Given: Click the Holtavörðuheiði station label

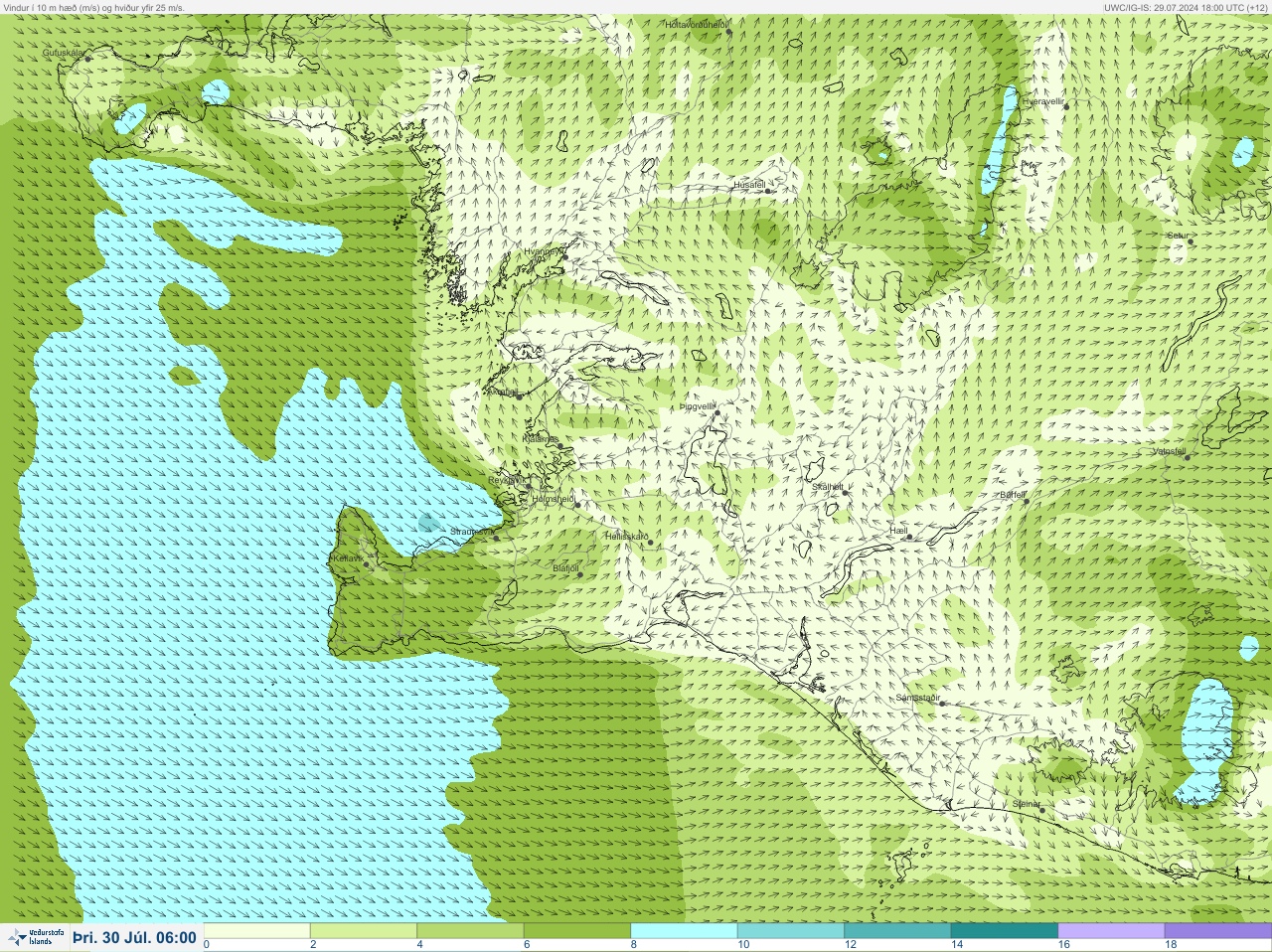Looking at the screenshot, I should (697, 24).
